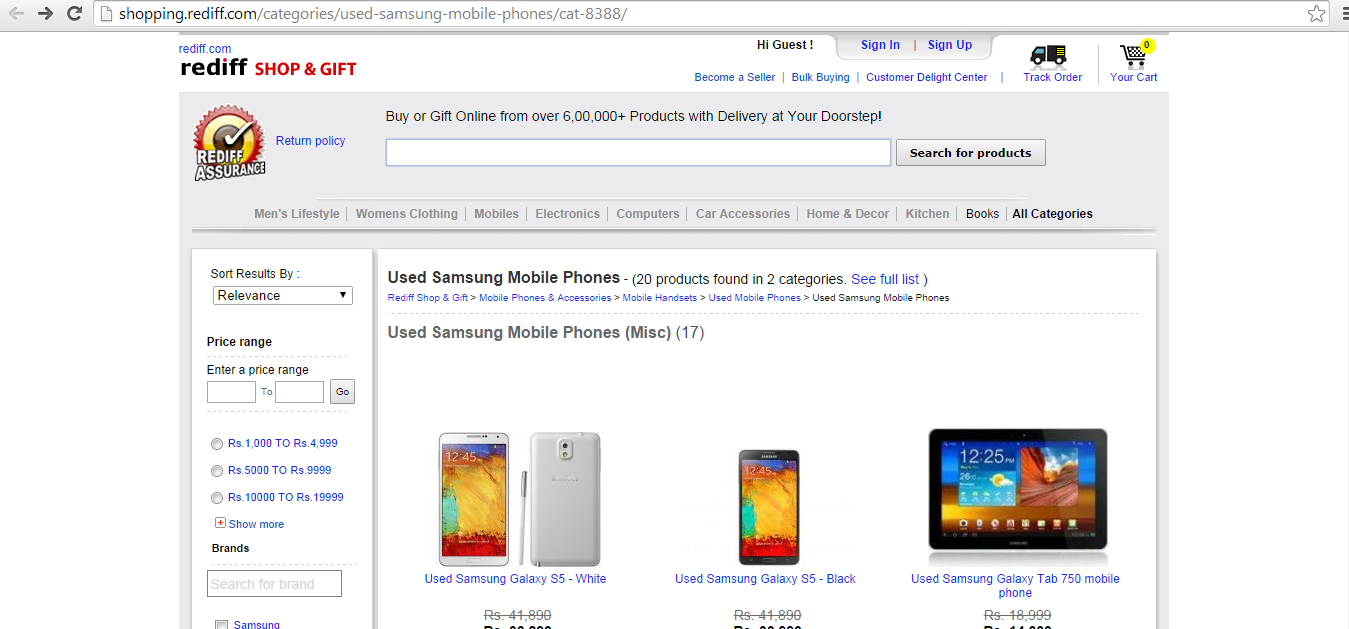
Task: Expand the red plus icon beside Show more
Action: pos(220,523)
